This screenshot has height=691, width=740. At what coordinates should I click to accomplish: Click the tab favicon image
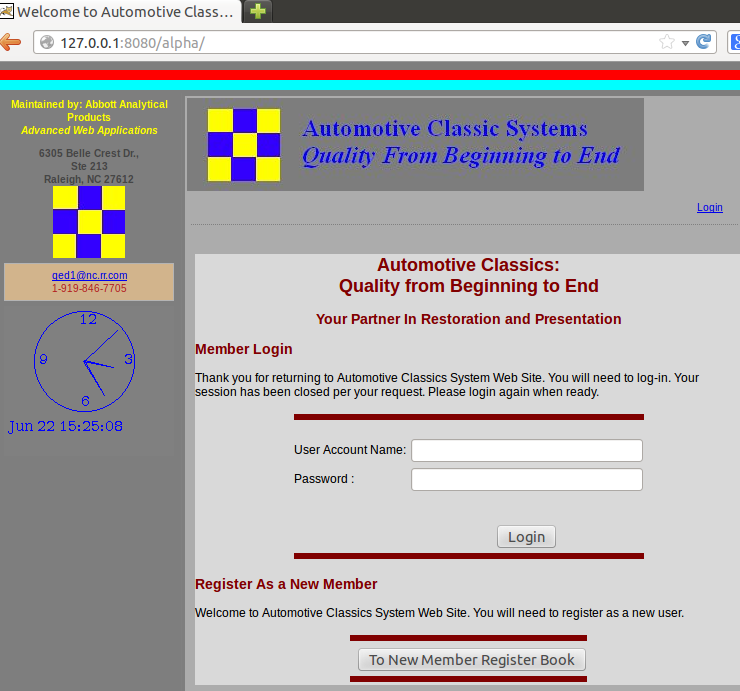8,12
